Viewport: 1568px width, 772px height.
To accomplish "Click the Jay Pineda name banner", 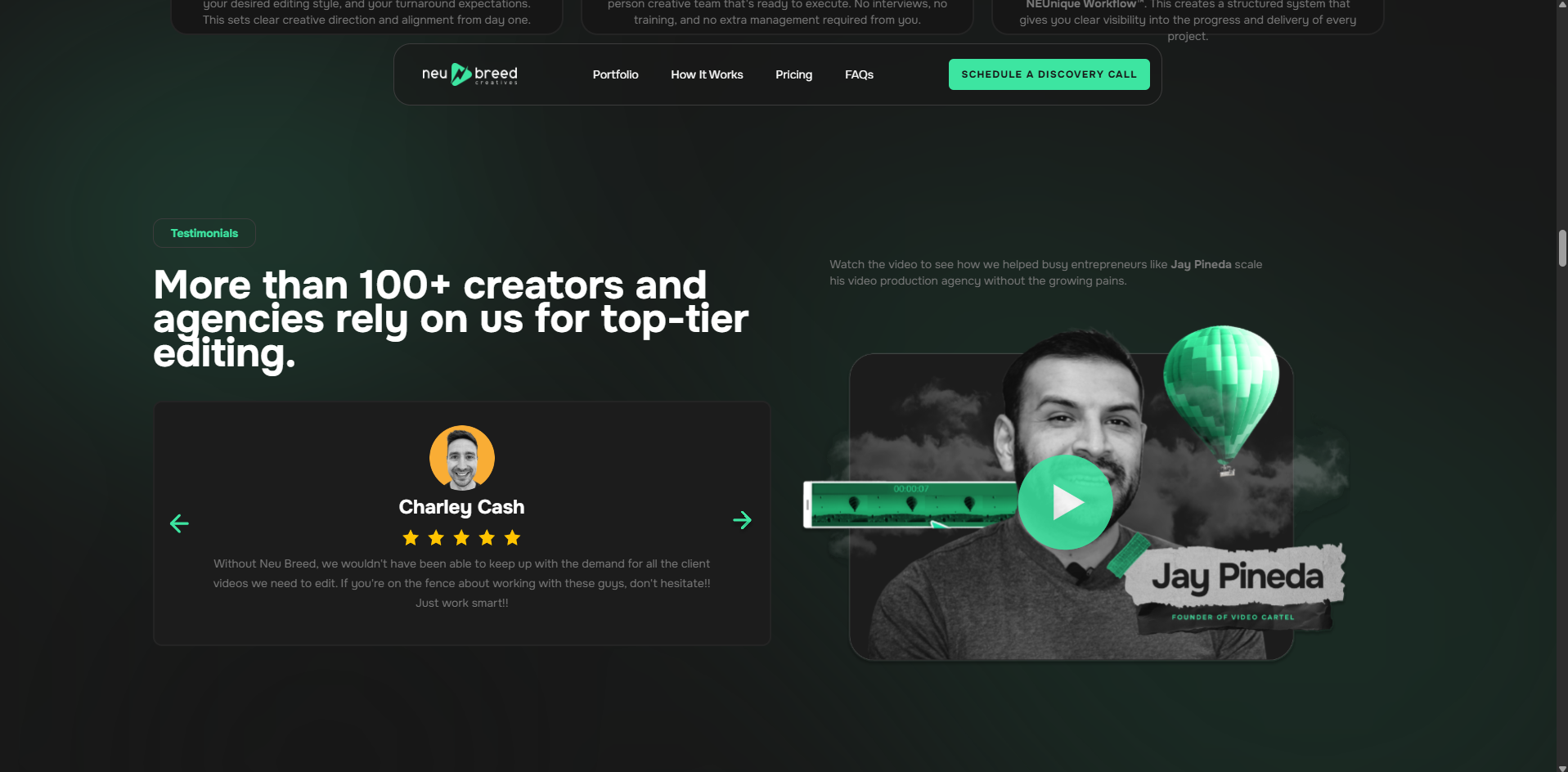I will click(x=1237, y=577).
